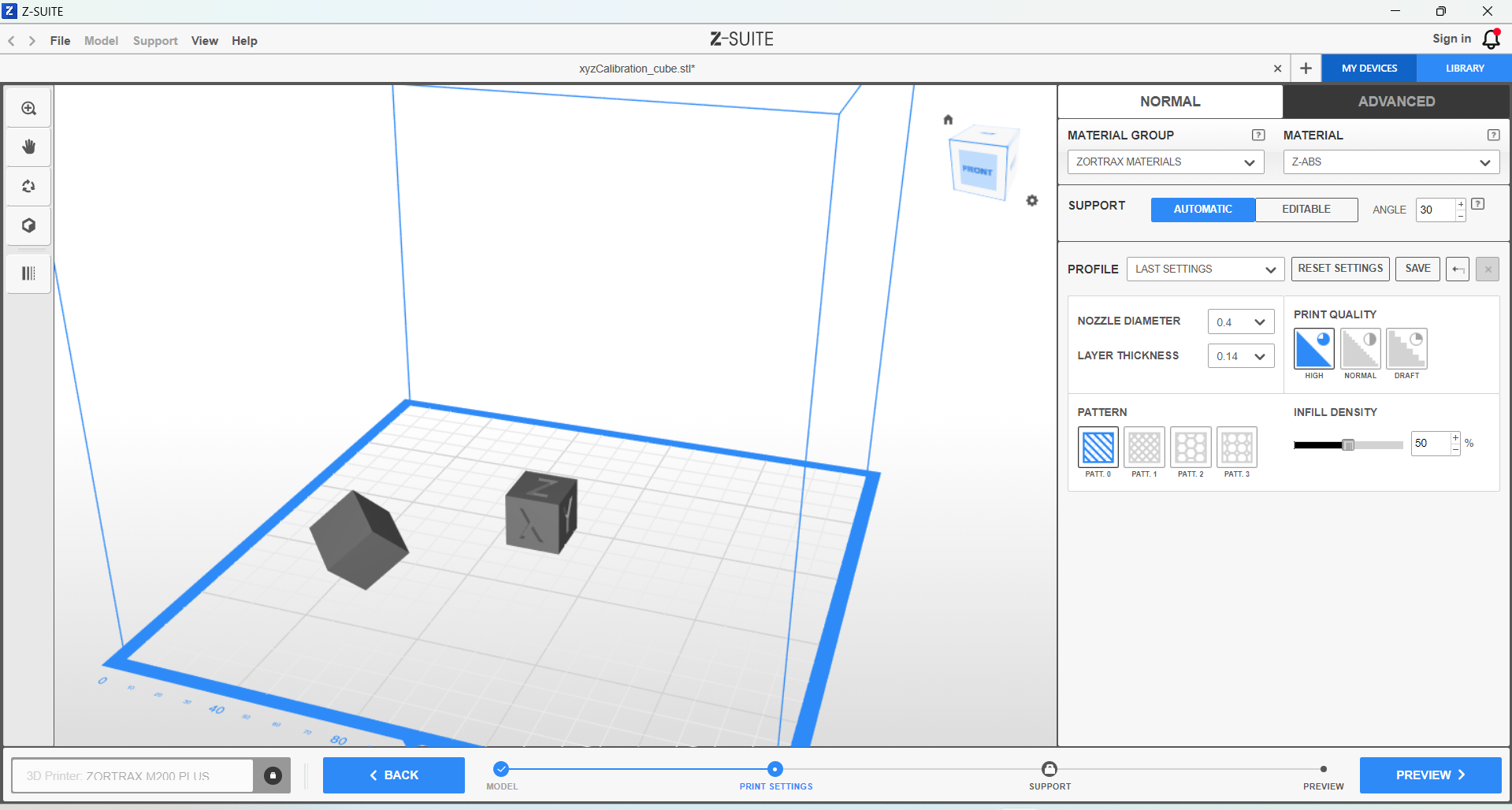This screenshot has width=1512, height=810.
Task: Open notifications bell icon
Action: [1492, 39]
